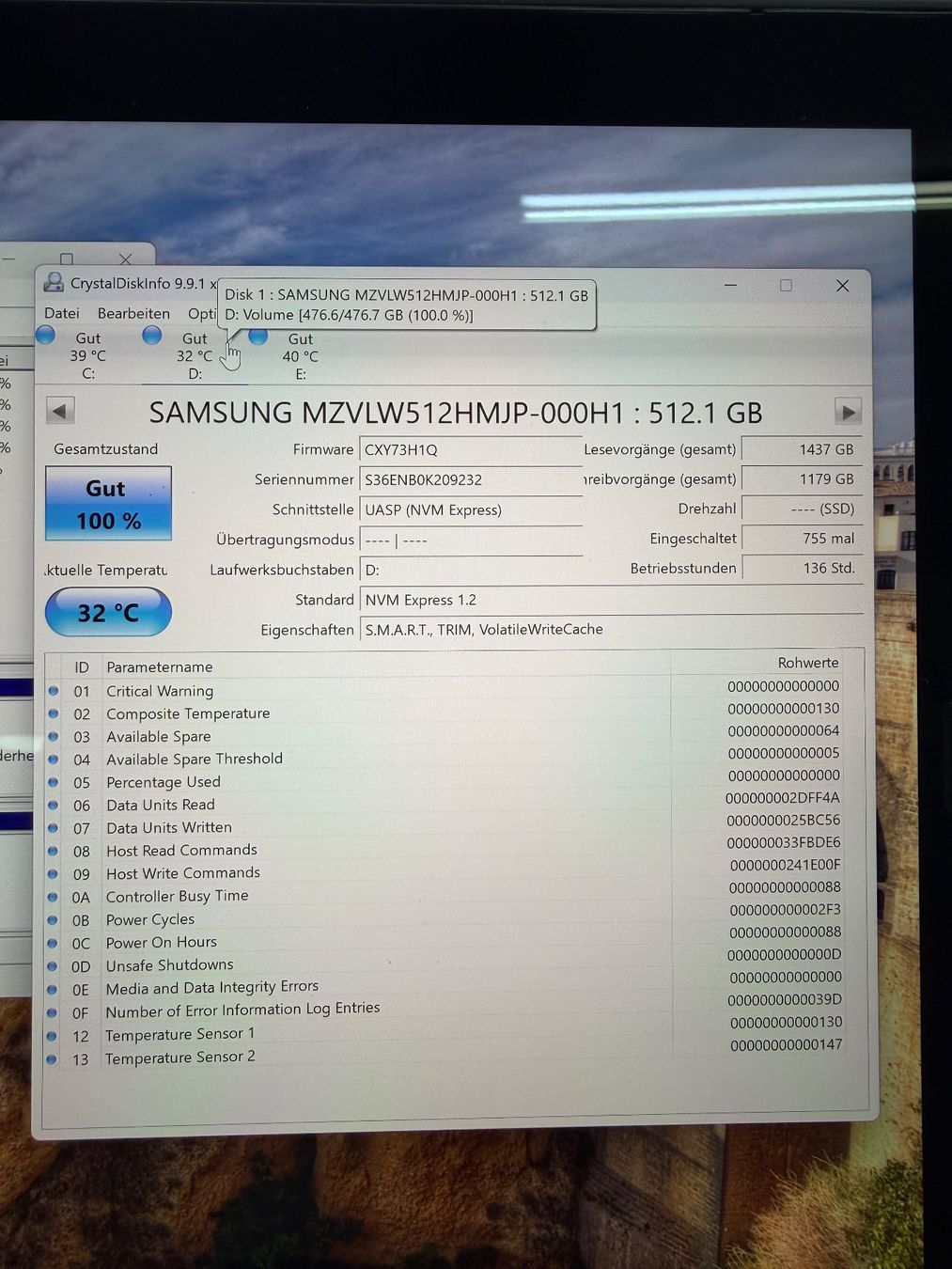Click status dot of Critical Warning row

[54, 691]
